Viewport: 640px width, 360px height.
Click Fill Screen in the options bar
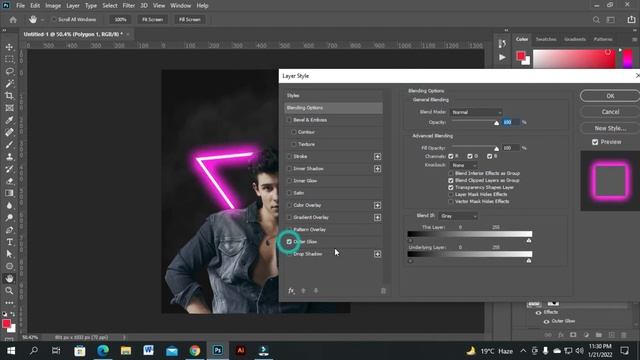pyautogui.click(x=190, y=20)
